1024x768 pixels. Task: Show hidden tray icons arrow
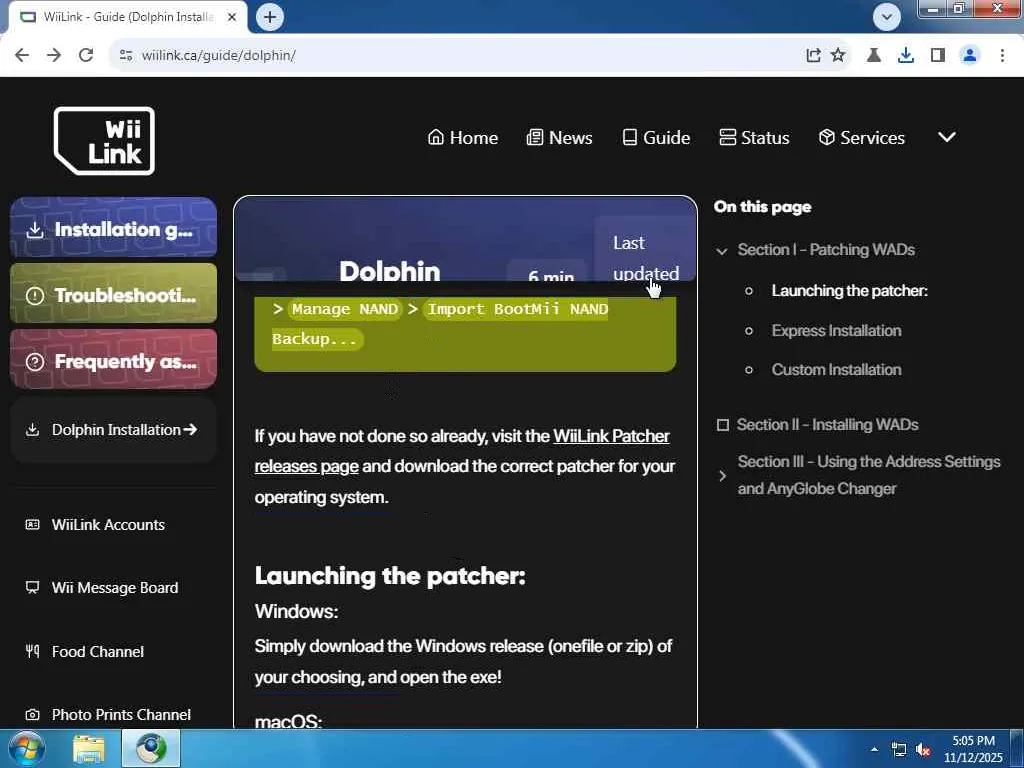[x=874, y=749]
